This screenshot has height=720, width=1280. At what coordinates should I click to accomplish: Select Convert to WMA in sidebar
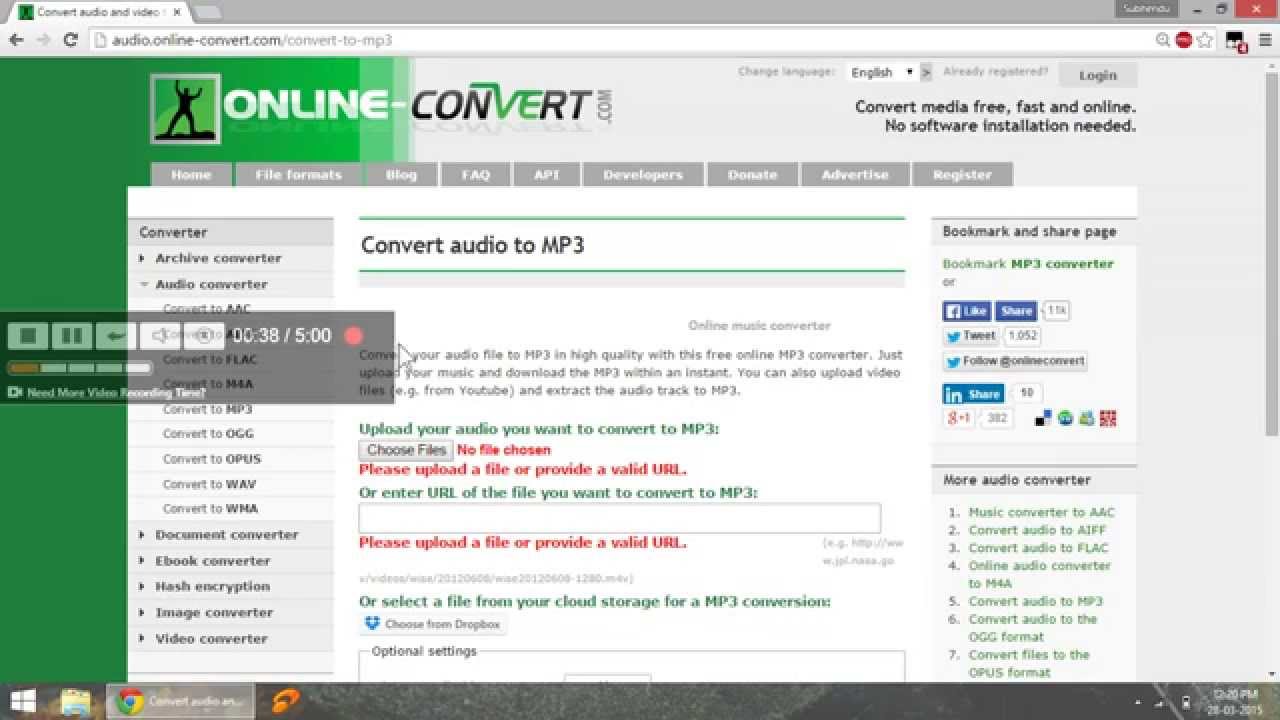pyautogui.click(x=210, y=509)
